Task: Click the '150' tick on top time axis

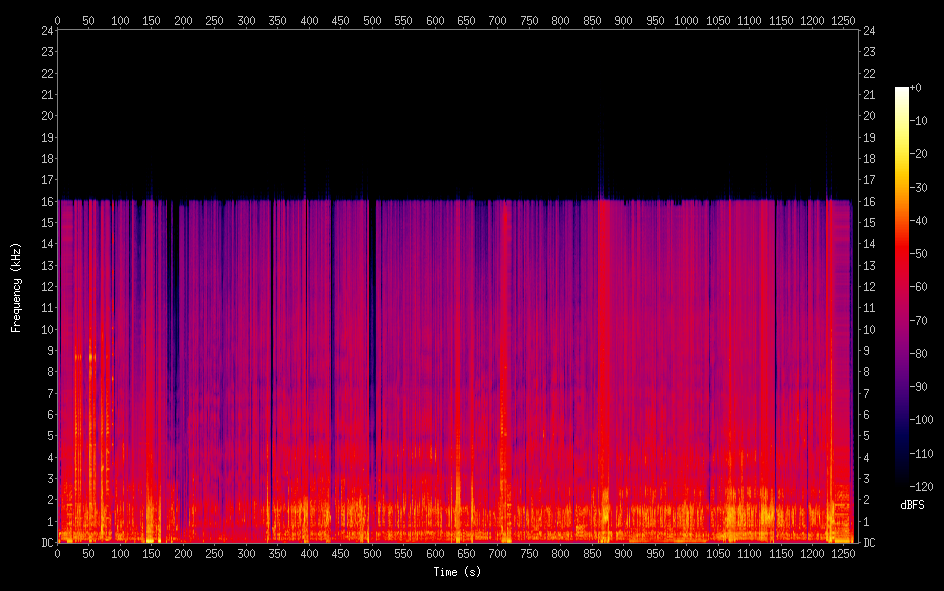Action: point(151,20)
